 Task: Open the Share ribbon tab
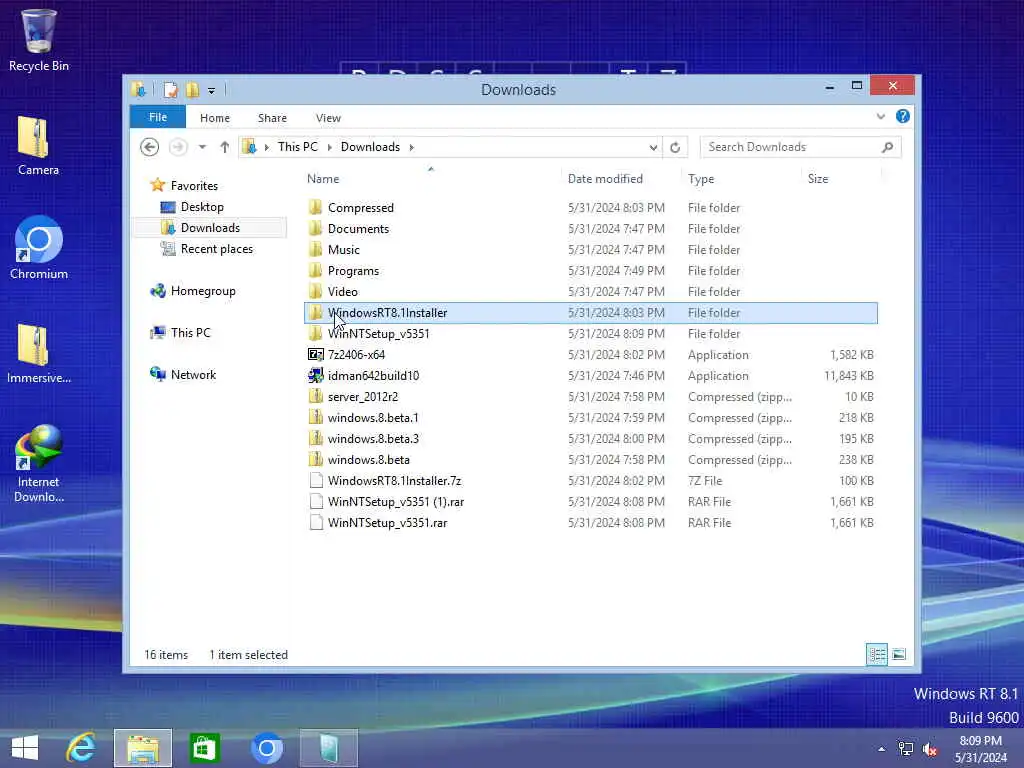[272, 118]
